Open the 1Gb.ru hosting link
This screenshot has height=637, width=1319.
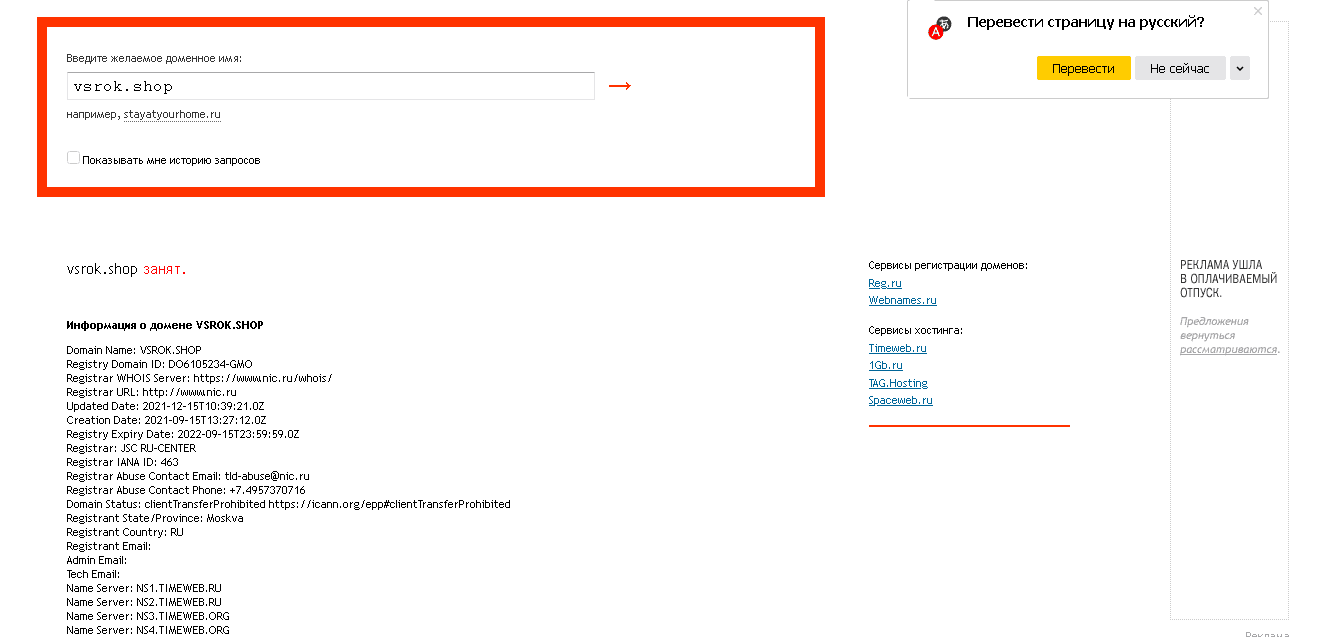click(885, 365)
